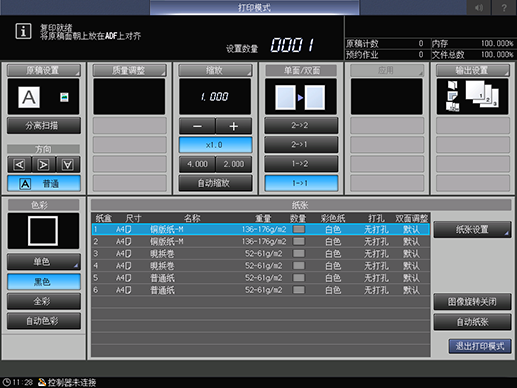Select left-rotated orientation icon

tap(19, 165)
